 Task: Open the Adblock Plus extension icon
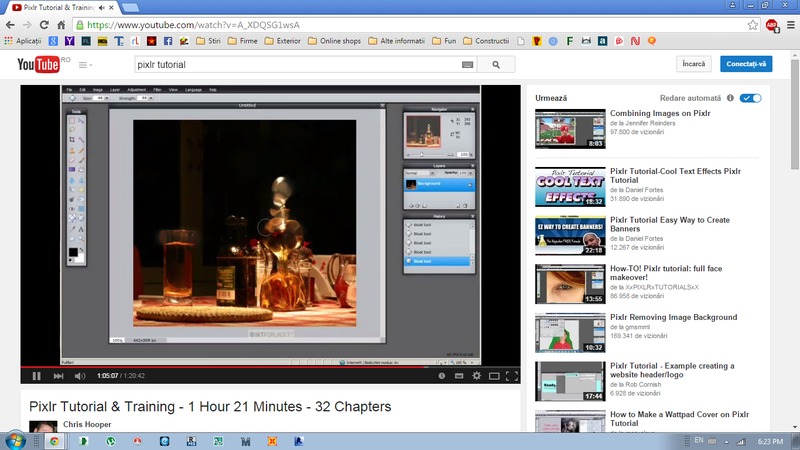772,25
